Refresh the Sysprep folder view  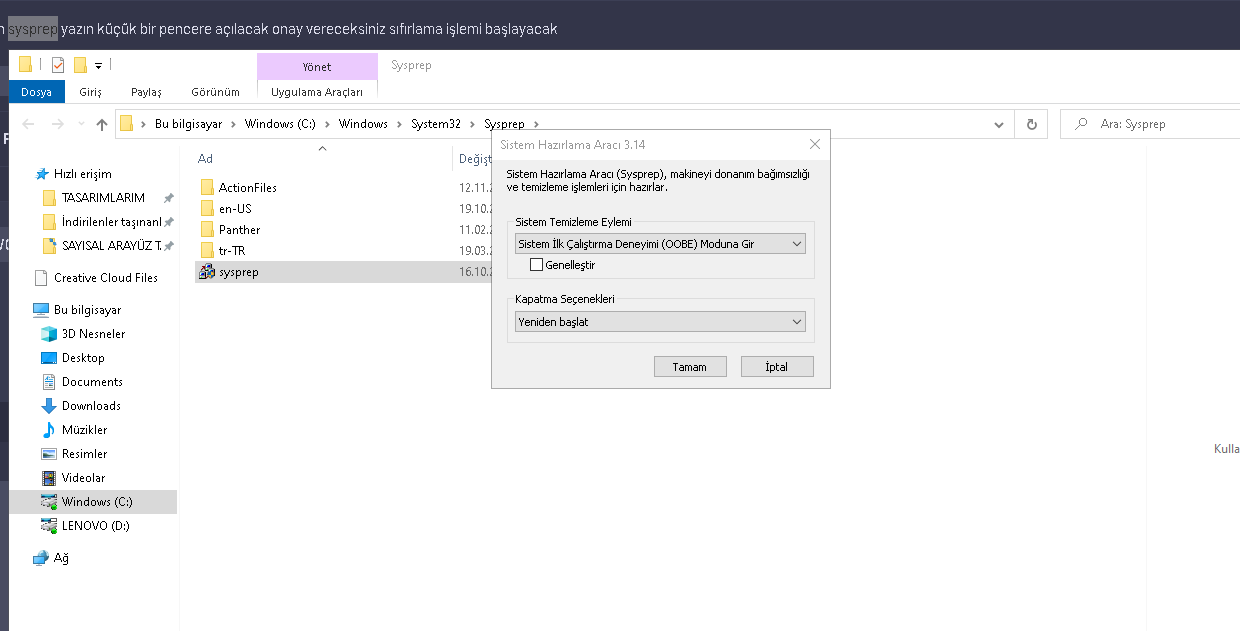pos(1031,124)
